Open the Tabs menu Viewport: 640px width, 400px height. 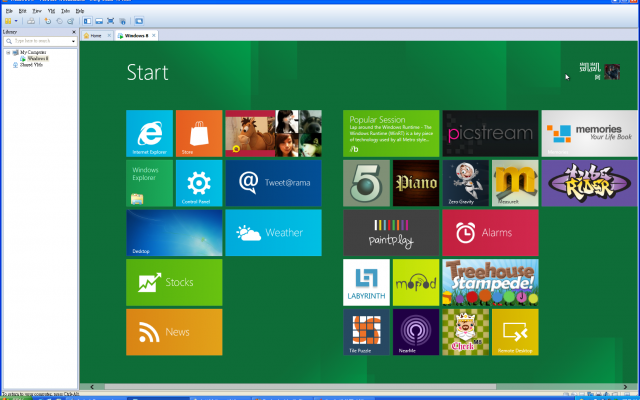pos(65,11)
